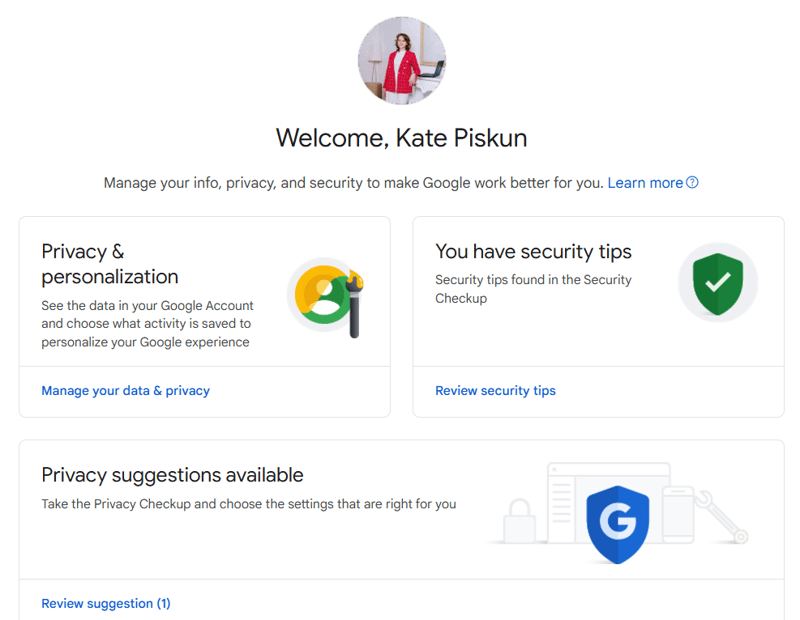Click the help question mark icon
This screenshot has width=800, height=620.
click(692, 183)
